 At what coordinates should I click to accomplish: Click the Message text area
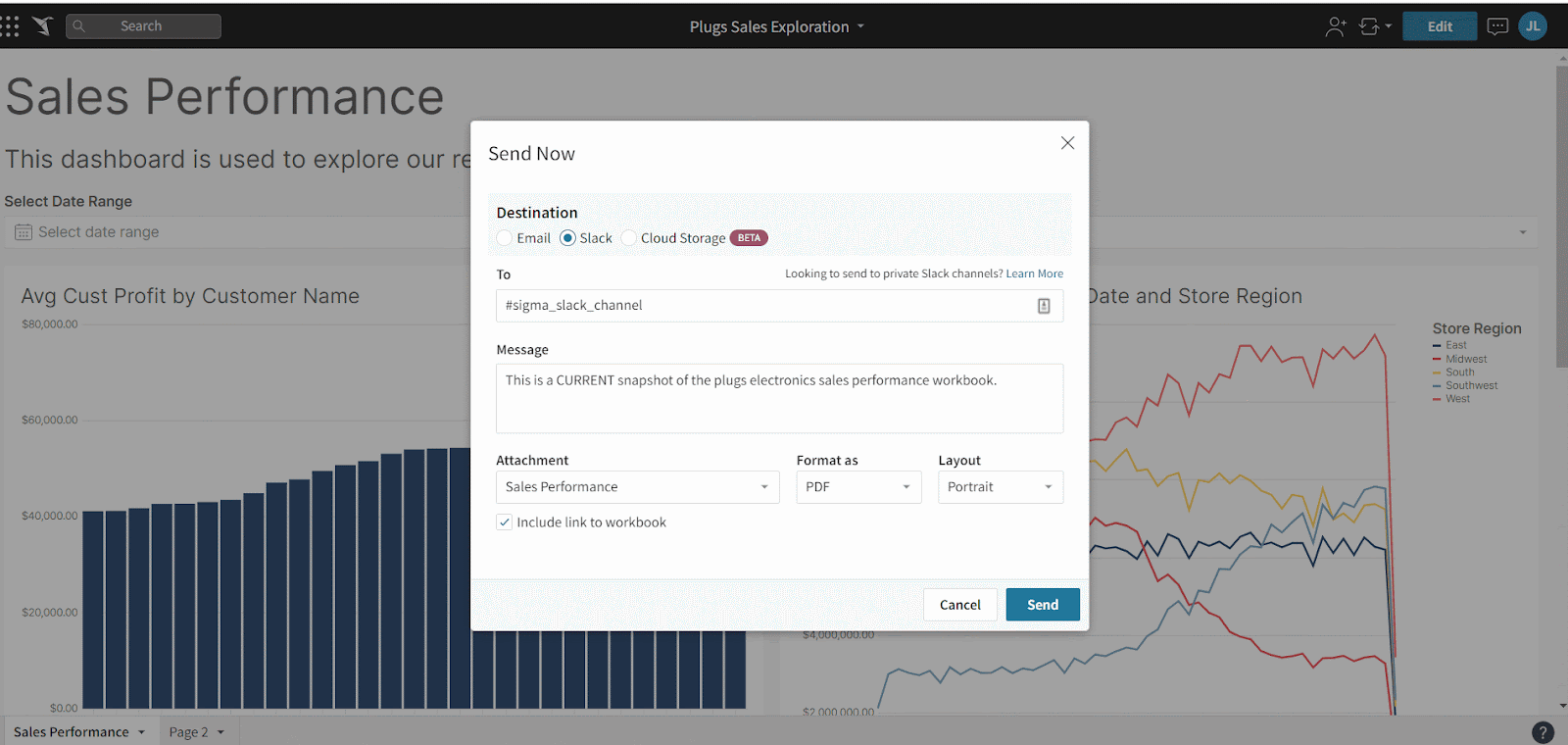click(x=779, y=399)
